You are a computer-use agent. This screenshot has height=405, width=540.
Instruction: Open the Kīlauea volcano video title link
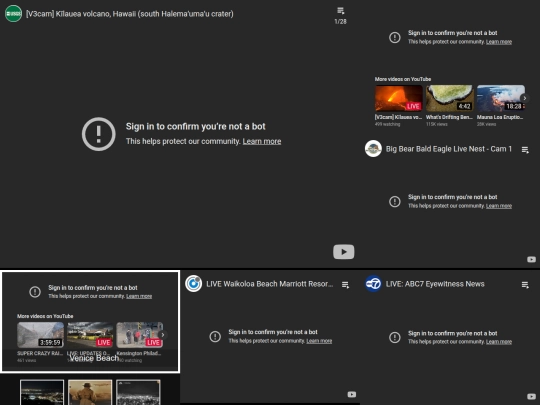(x=129, y=14)
